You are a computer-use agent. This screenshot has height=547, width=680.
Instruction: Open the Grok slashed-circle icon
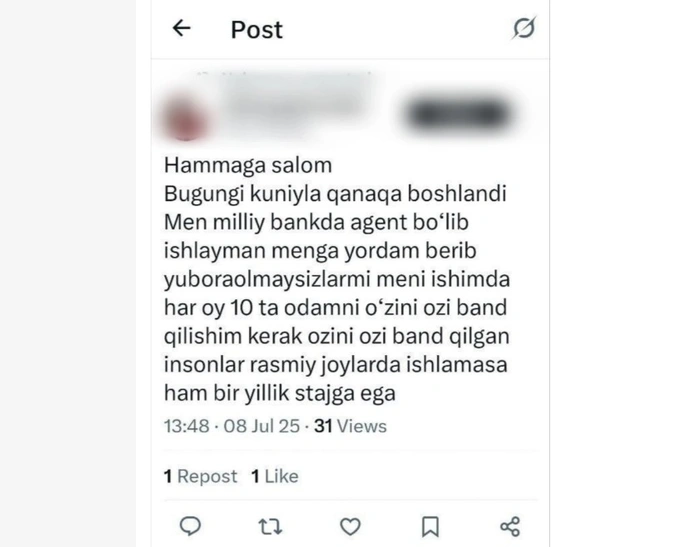point(524,28)
